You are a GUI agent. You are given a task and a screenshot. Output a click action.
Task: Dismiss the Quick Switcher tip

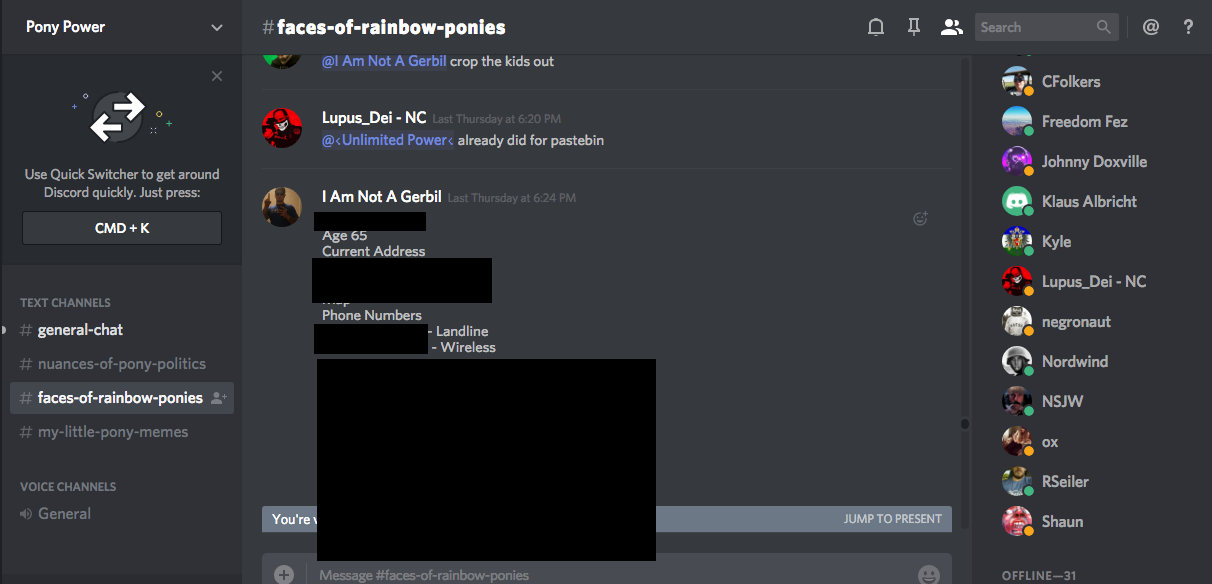[x=217, y=76]
